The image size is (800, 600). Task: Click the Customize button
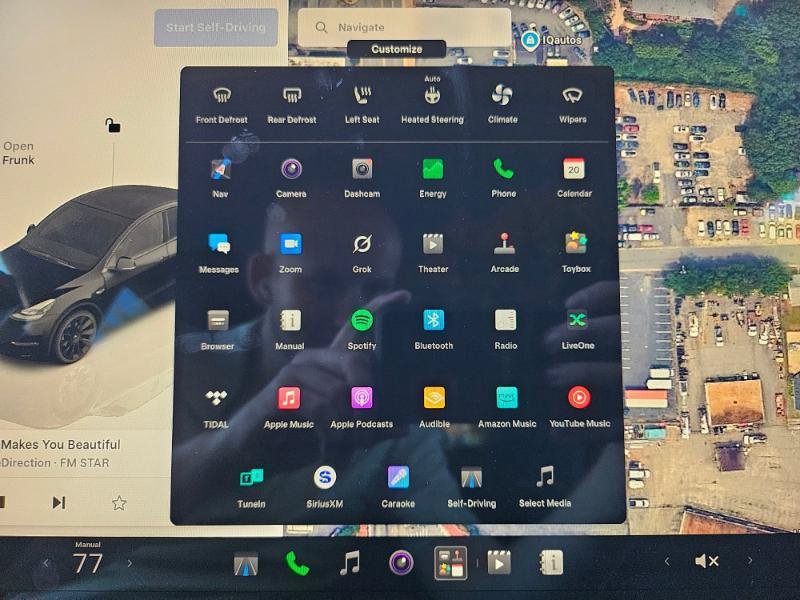396,49
